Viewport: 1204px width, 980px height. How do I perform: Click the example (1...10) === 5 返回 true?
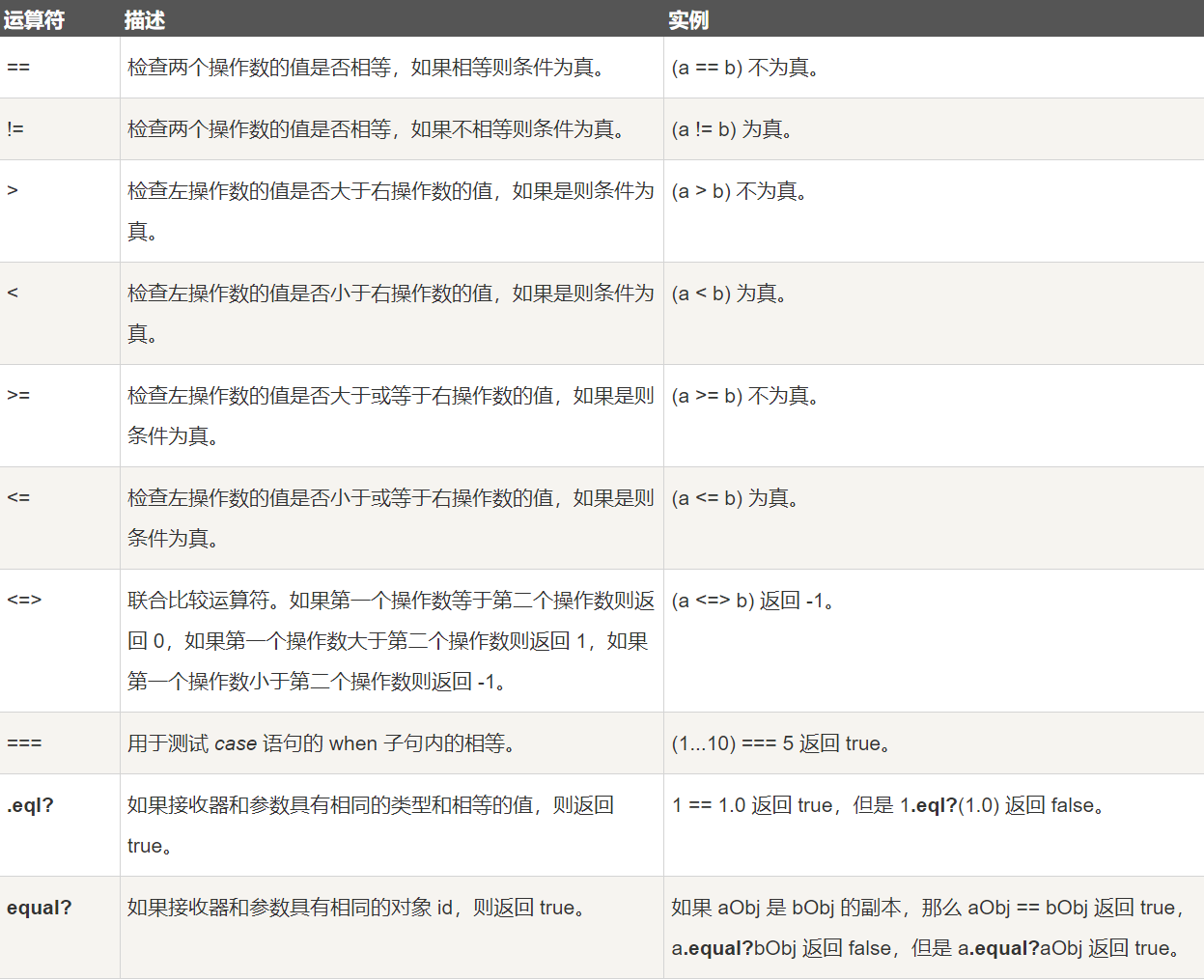(780, 743)
